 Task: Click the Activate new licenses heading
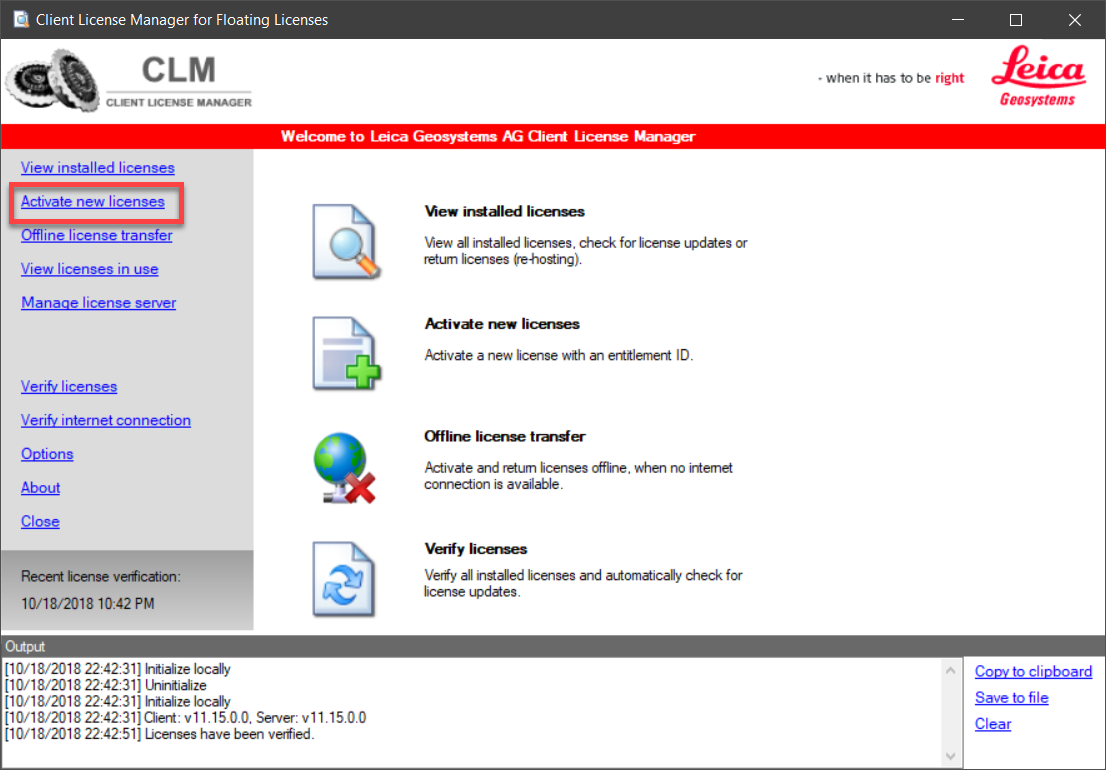(x=502, y=324)
